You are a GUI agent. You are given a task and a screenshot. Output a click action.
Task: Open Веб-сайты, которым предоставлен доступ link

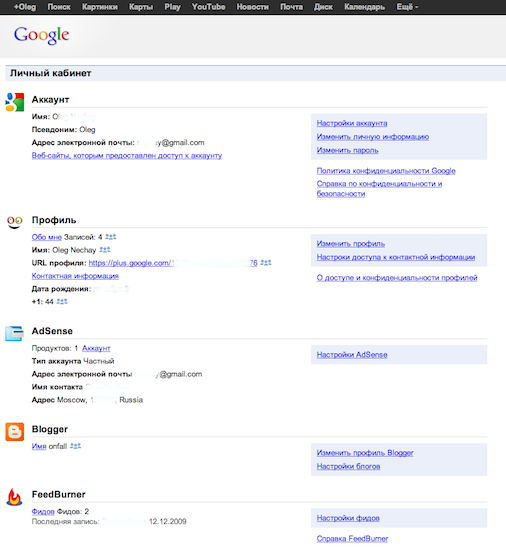coord(127,155)
